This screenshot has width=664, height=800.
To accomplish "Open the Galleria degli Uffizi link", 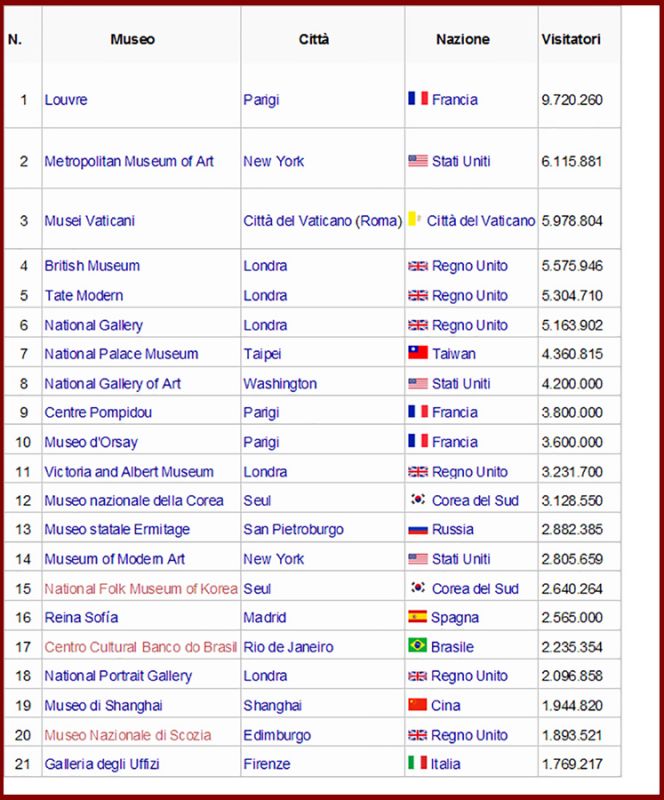I will click(102, 764).
